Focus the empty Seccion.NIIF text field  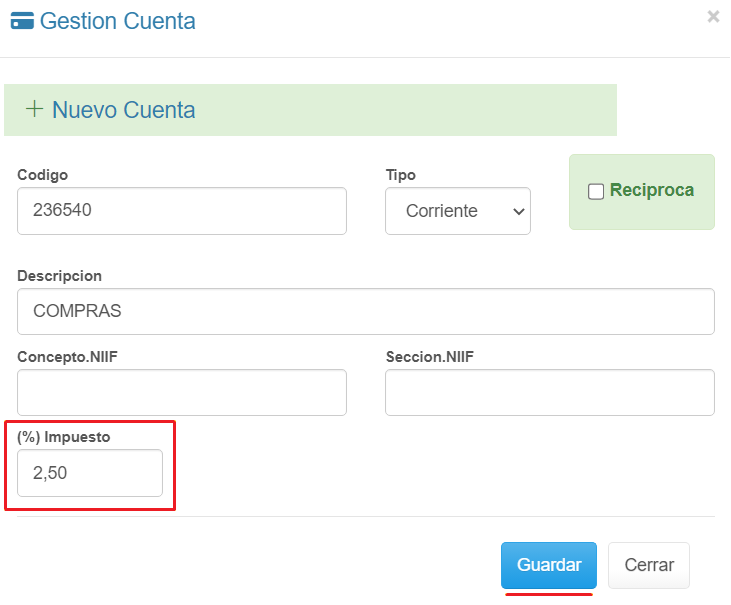click(549, 392)
